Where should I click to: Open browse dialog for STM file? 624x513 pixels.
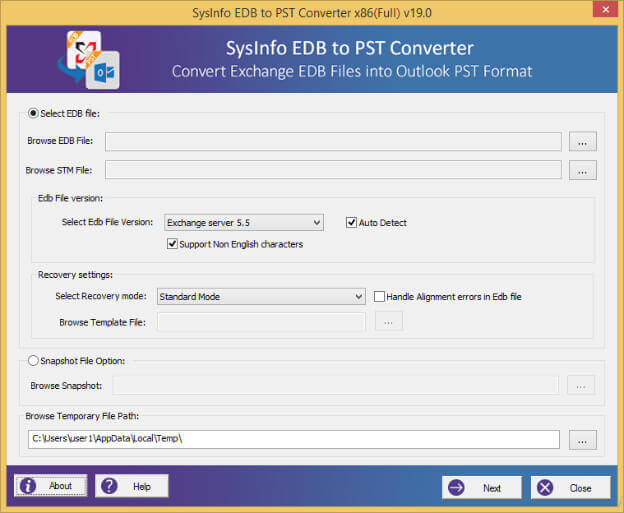coord(583,170)
